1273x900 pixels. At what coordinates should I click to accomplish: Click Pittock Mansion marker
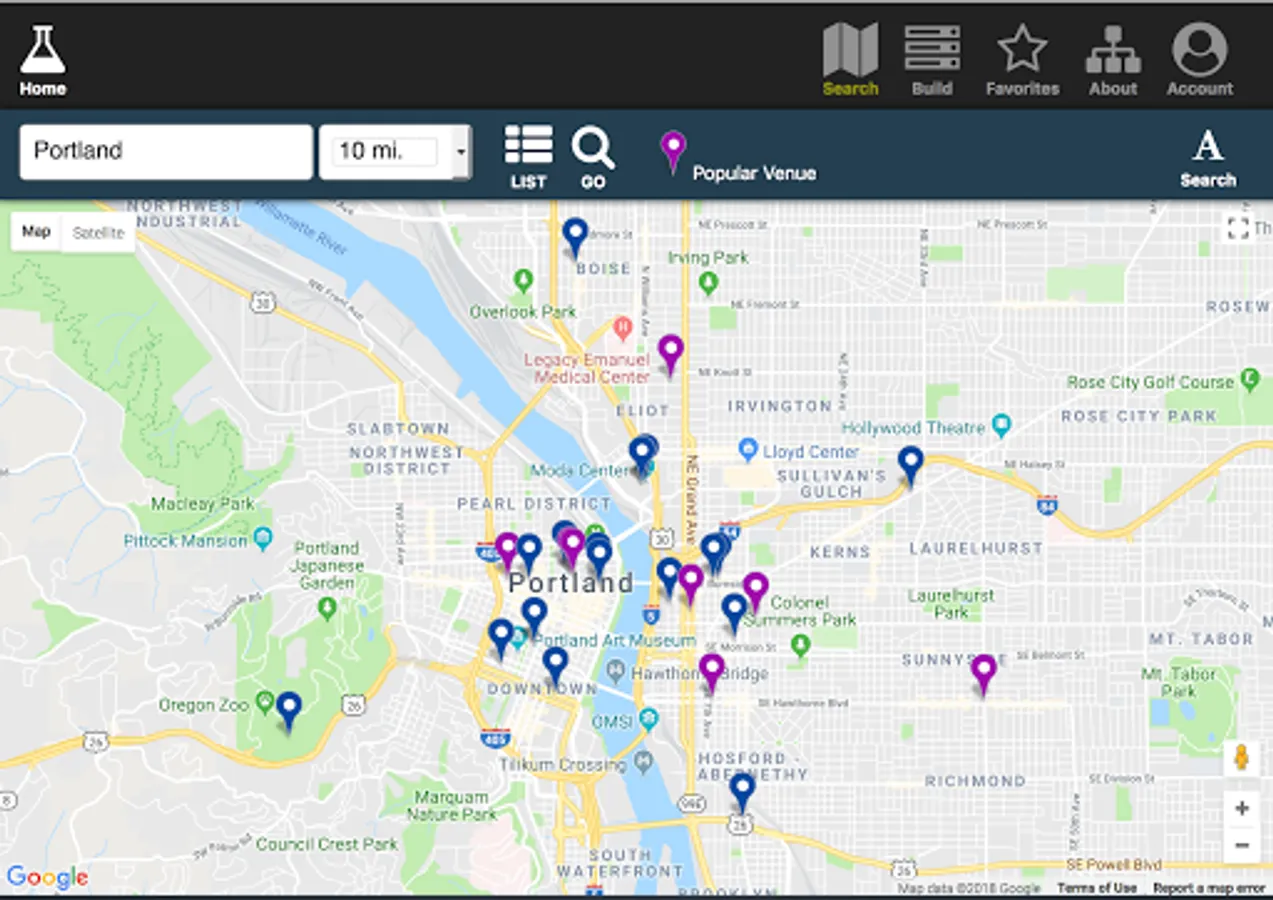tap(262, 541)
